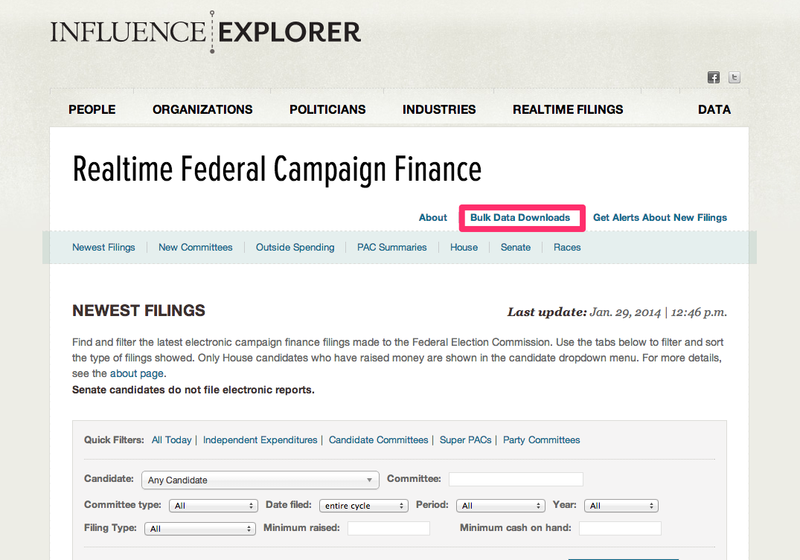Image resolution: width=800 pixels, height=560 pixels.
Task: Open the Politicians menu
Action: tap(327, 109)
